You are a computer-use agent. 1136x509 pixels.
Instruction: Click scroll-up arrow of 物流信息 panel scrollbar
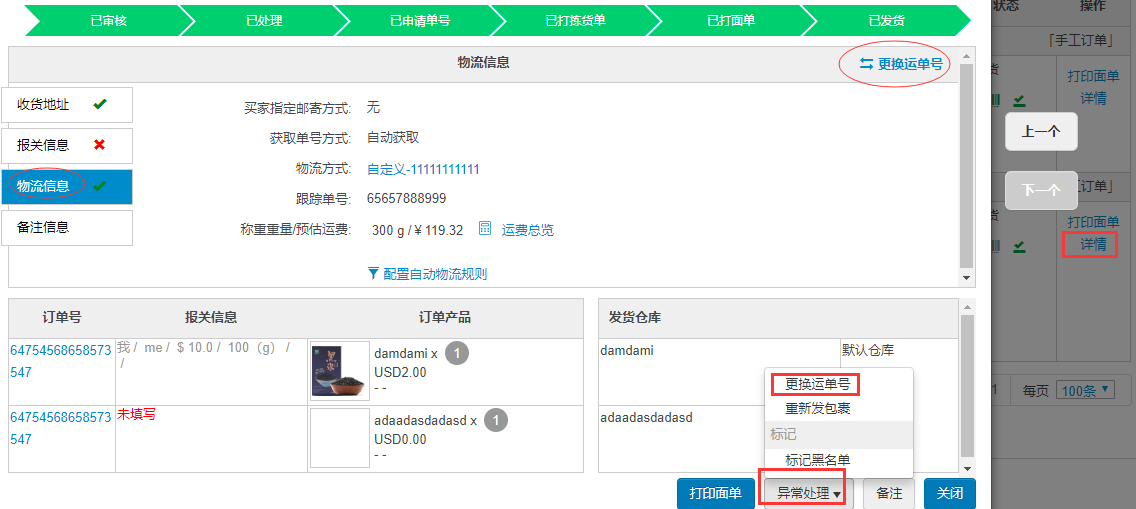[966, 56]
